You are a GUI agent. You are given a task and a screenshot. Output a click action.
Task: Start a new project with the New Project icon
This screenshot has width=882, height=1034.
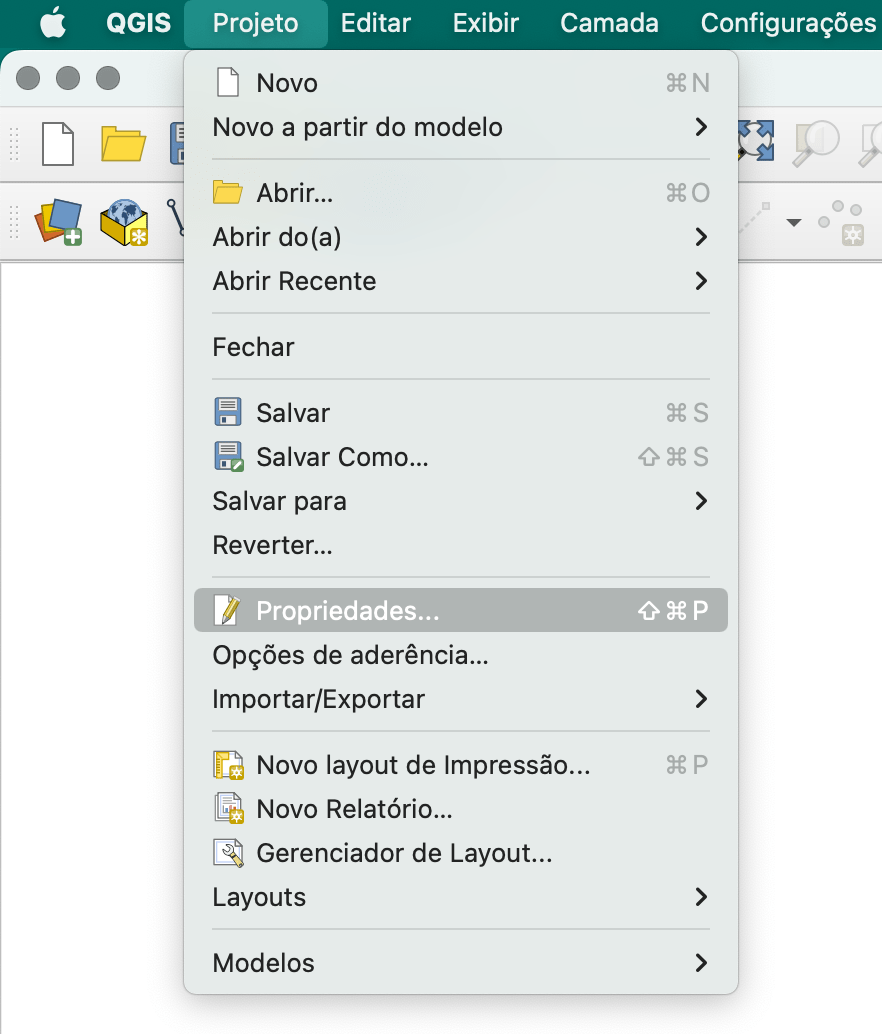pyautogui.click(x=60, y=145)
